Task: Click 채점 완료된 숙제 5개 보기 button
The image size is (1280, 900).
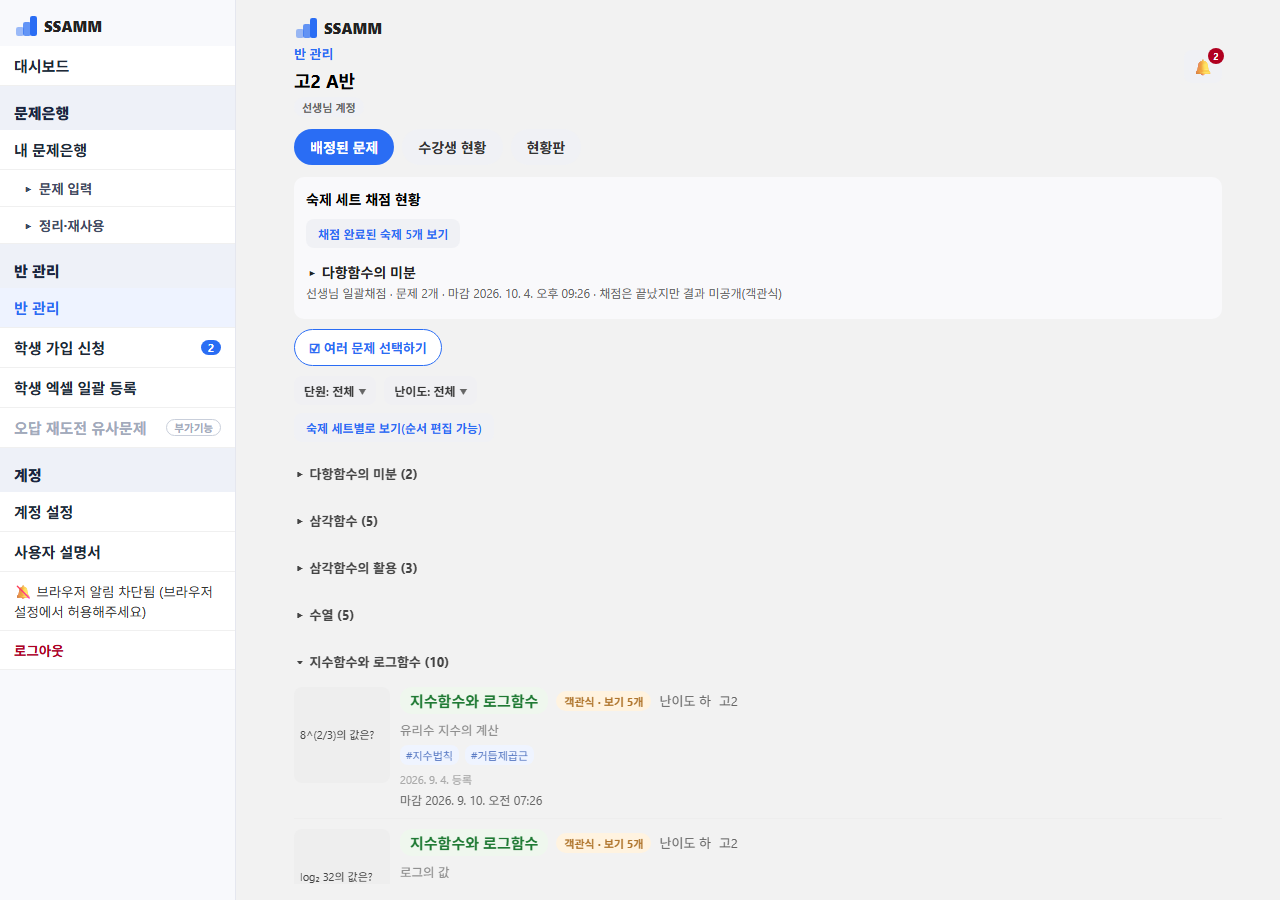Action: [x=383, y=234]
